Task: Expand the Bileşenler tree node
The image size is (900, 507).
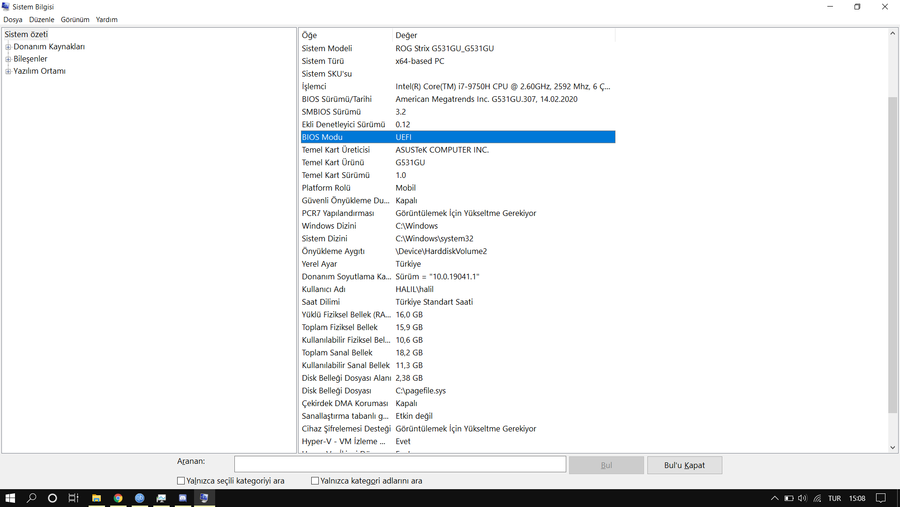Action: pyautogui.click(x=8, y=59)
